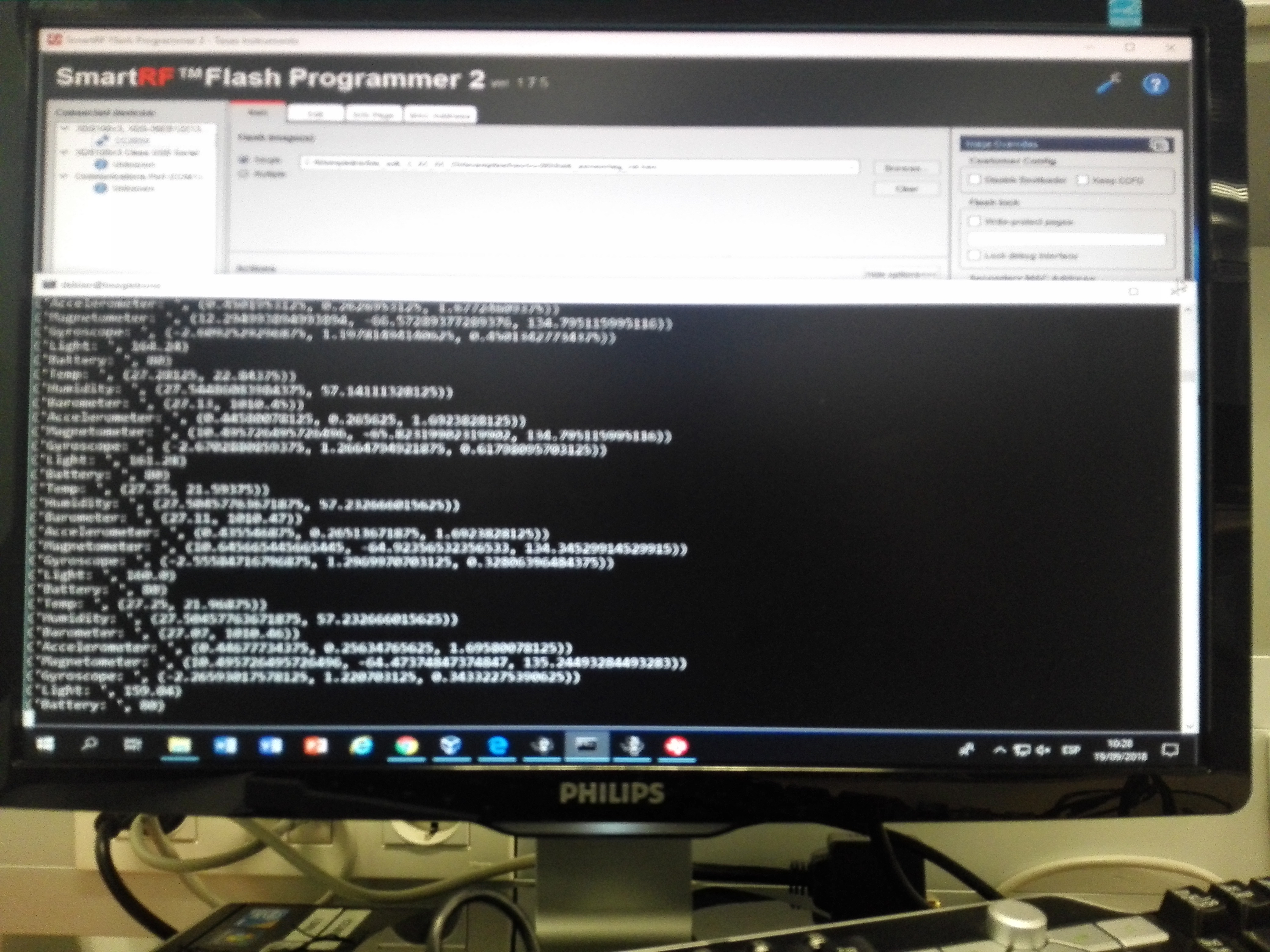Switch to the MAC Address tab

pos(440,115)
